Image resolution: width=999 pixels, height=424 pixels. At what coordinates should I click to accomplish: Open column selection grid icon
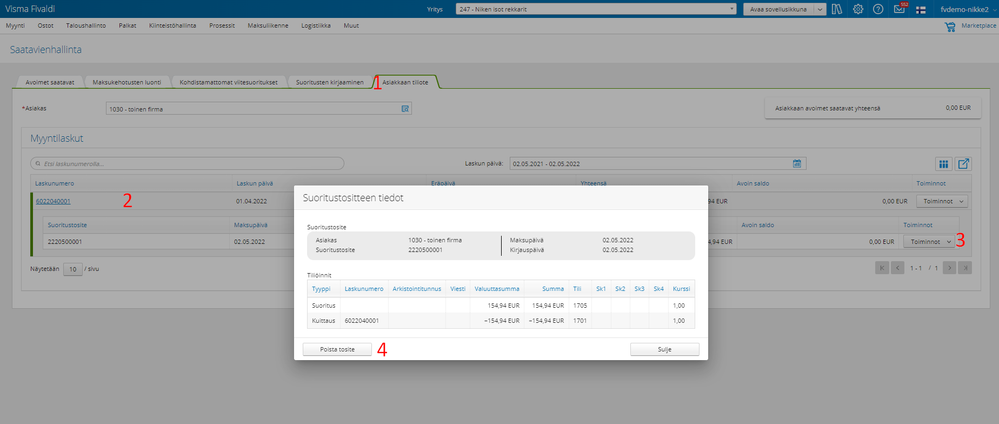click(x=944, y=164)
